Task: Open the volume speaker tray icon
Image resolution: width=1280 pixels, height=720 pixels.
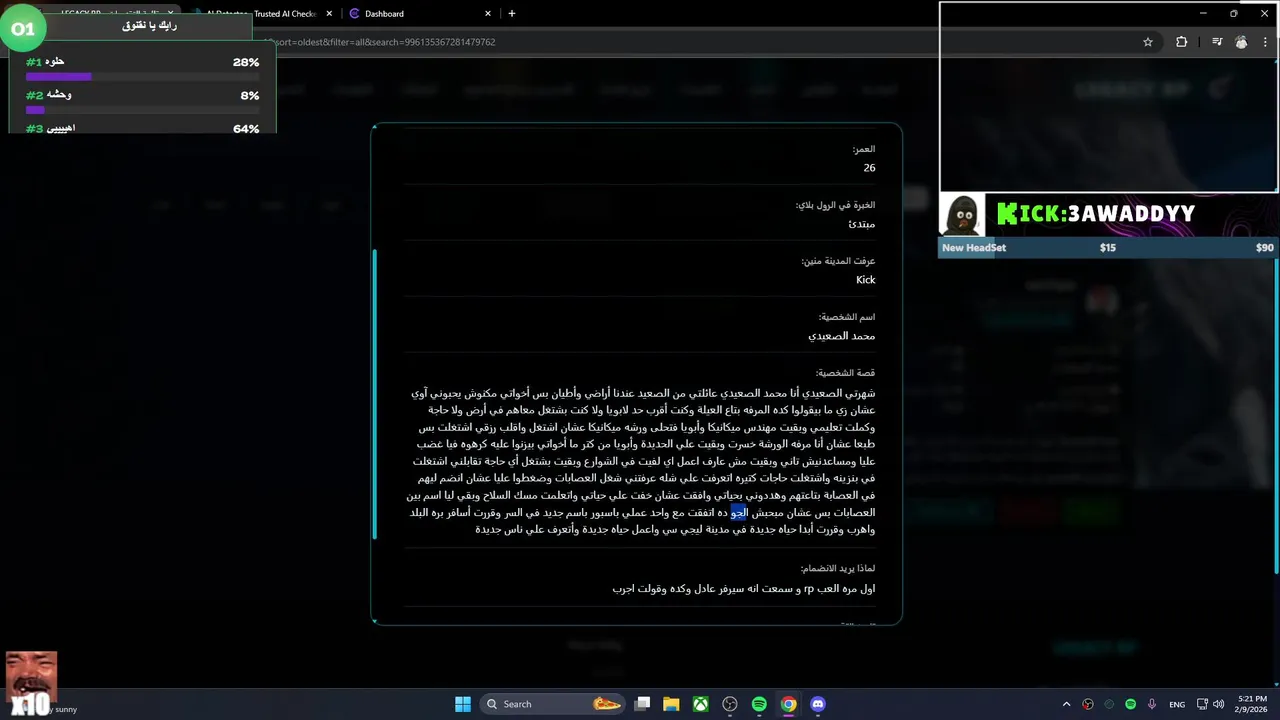Action: tap(1218, 704)
